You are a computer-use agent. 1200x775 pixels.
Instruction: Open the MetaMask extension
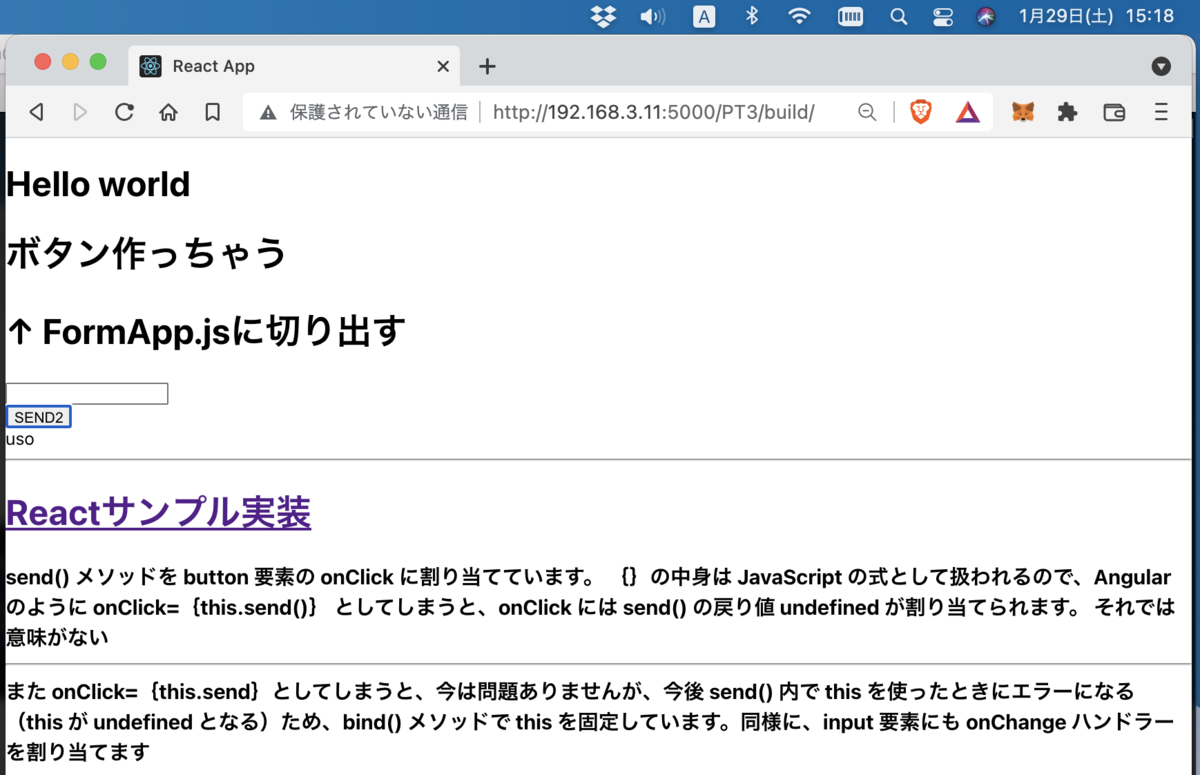(1022, 112)
